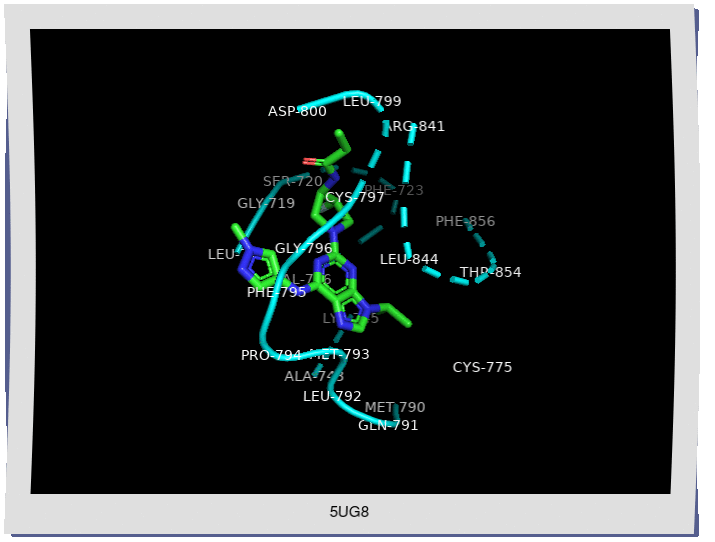The height and width of the screenshot is (542, 715).
Task: Click the GLN-791 residue label
Action: click(x=388, y=425)
